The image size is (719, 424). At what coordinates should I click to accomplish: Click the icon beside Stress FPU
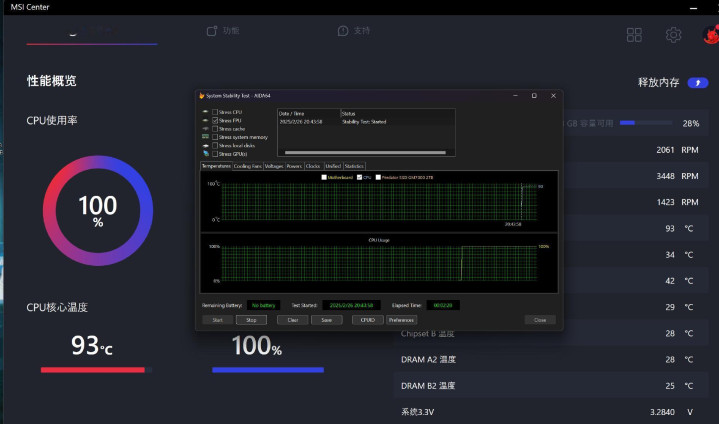coord(205,120)
